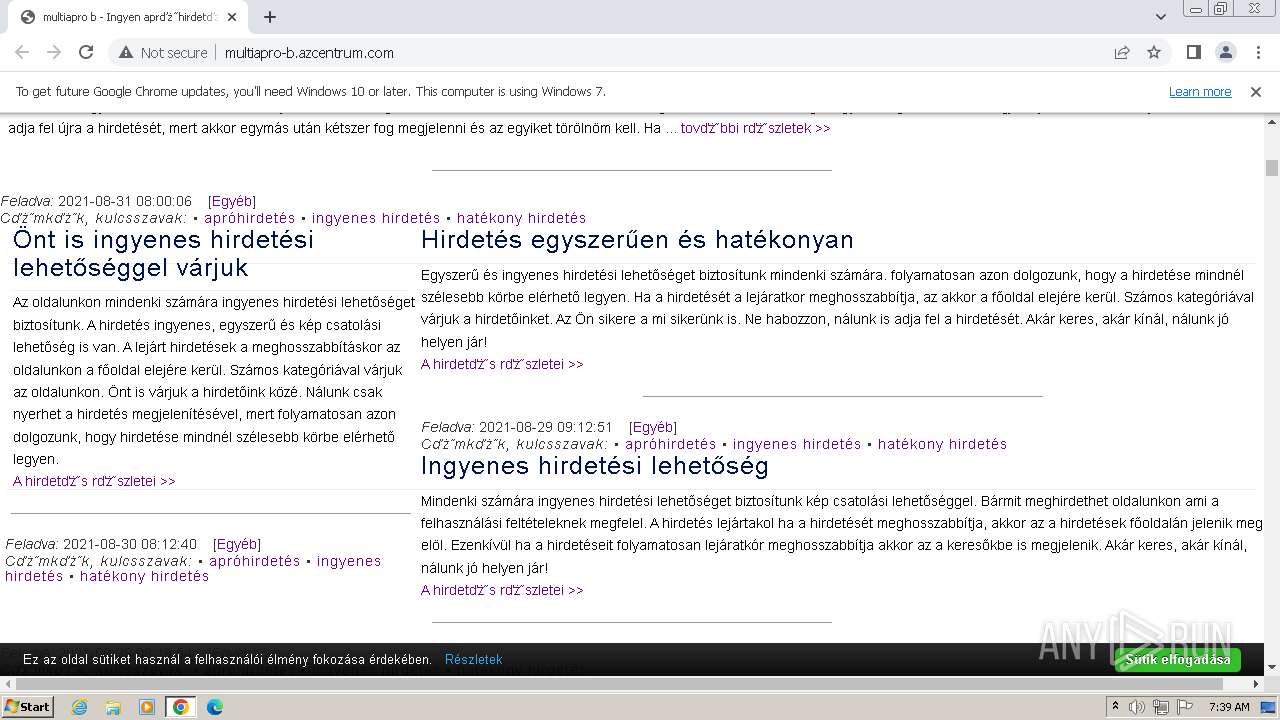Open the Action Center flag icon
Screen dimensions: 1280x720
1185,707
